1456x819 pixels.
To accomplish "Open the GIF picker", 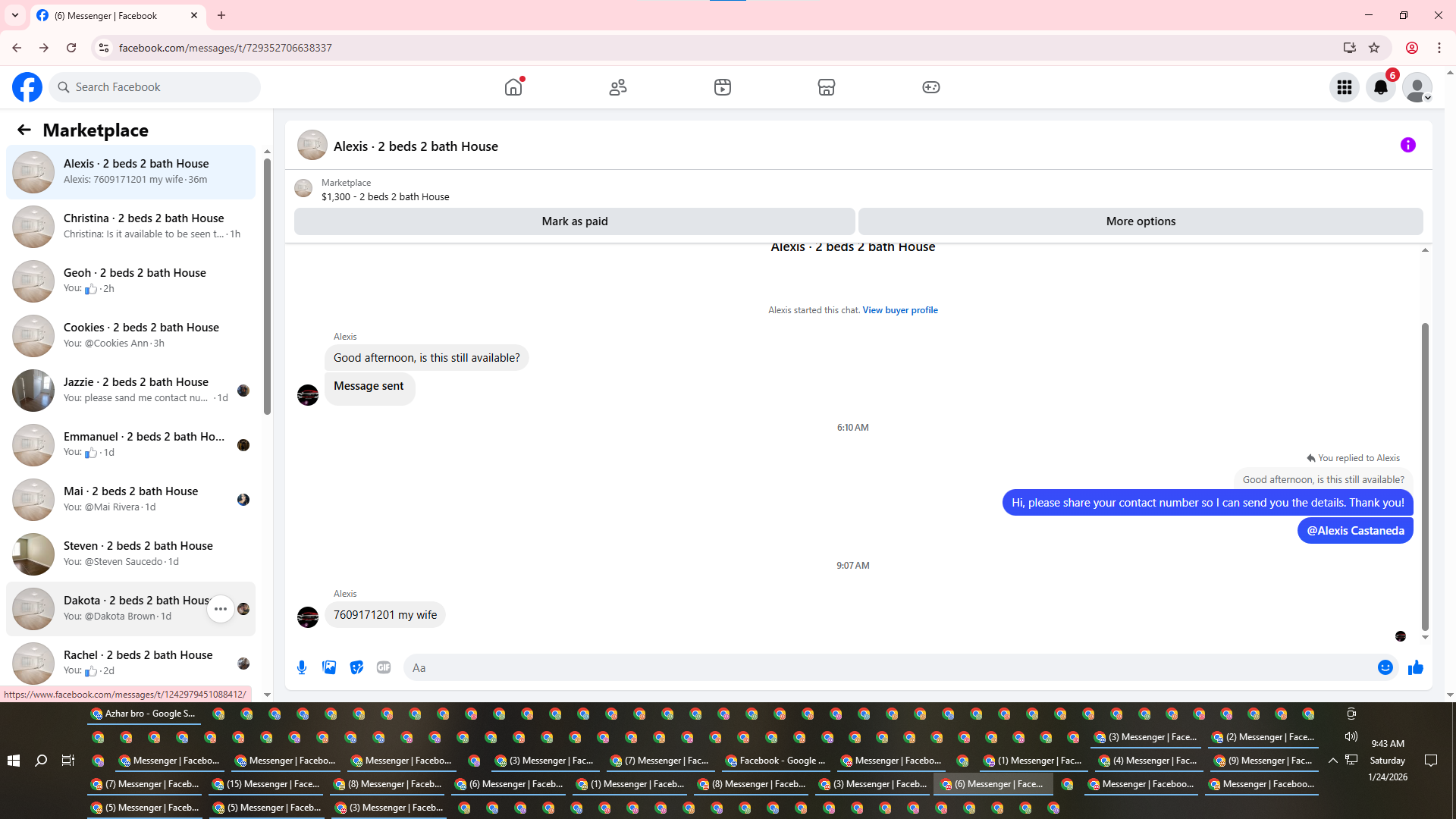I will (x=384, y=667).
